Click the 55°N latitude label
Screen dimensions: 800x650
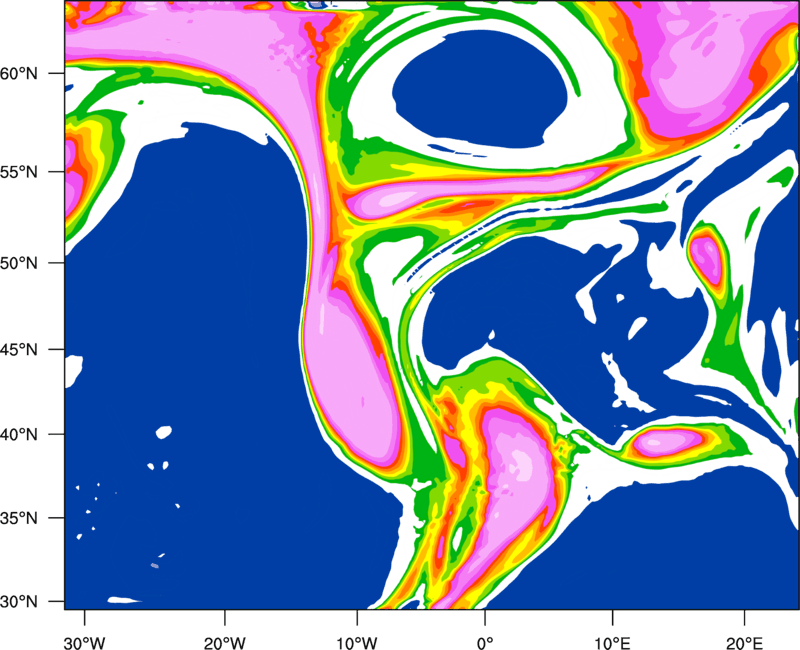pyautogui.click(x=19, y=172)
